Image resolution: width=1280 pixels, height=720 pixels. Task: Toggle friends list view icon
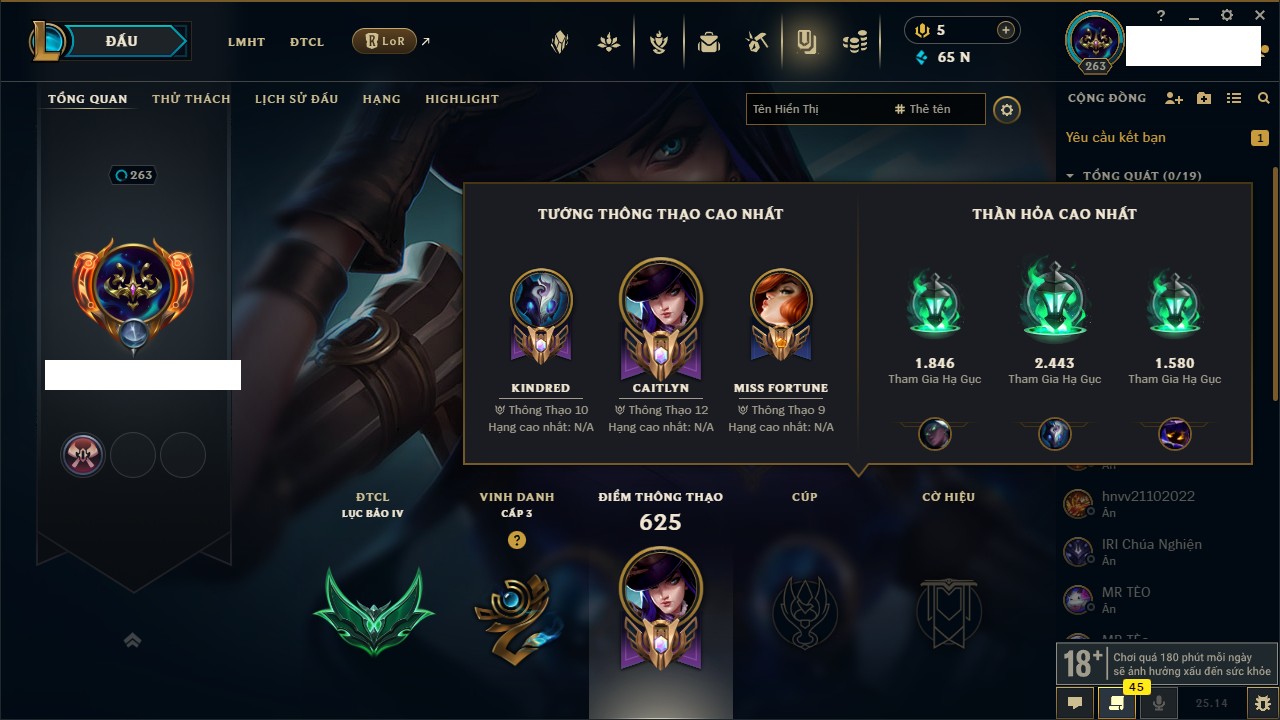coord(1234,98)
